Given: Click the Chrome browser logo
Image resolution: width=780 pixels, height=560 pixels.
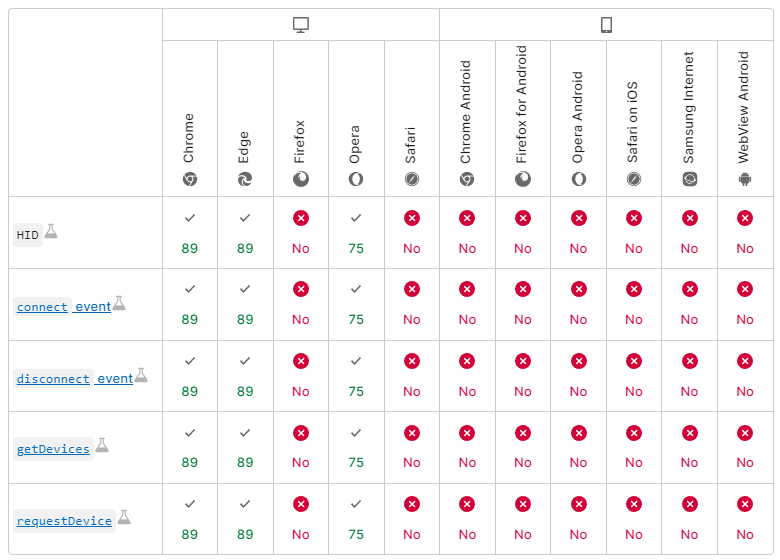Looking at the screenshot, I should pos(189,179).
